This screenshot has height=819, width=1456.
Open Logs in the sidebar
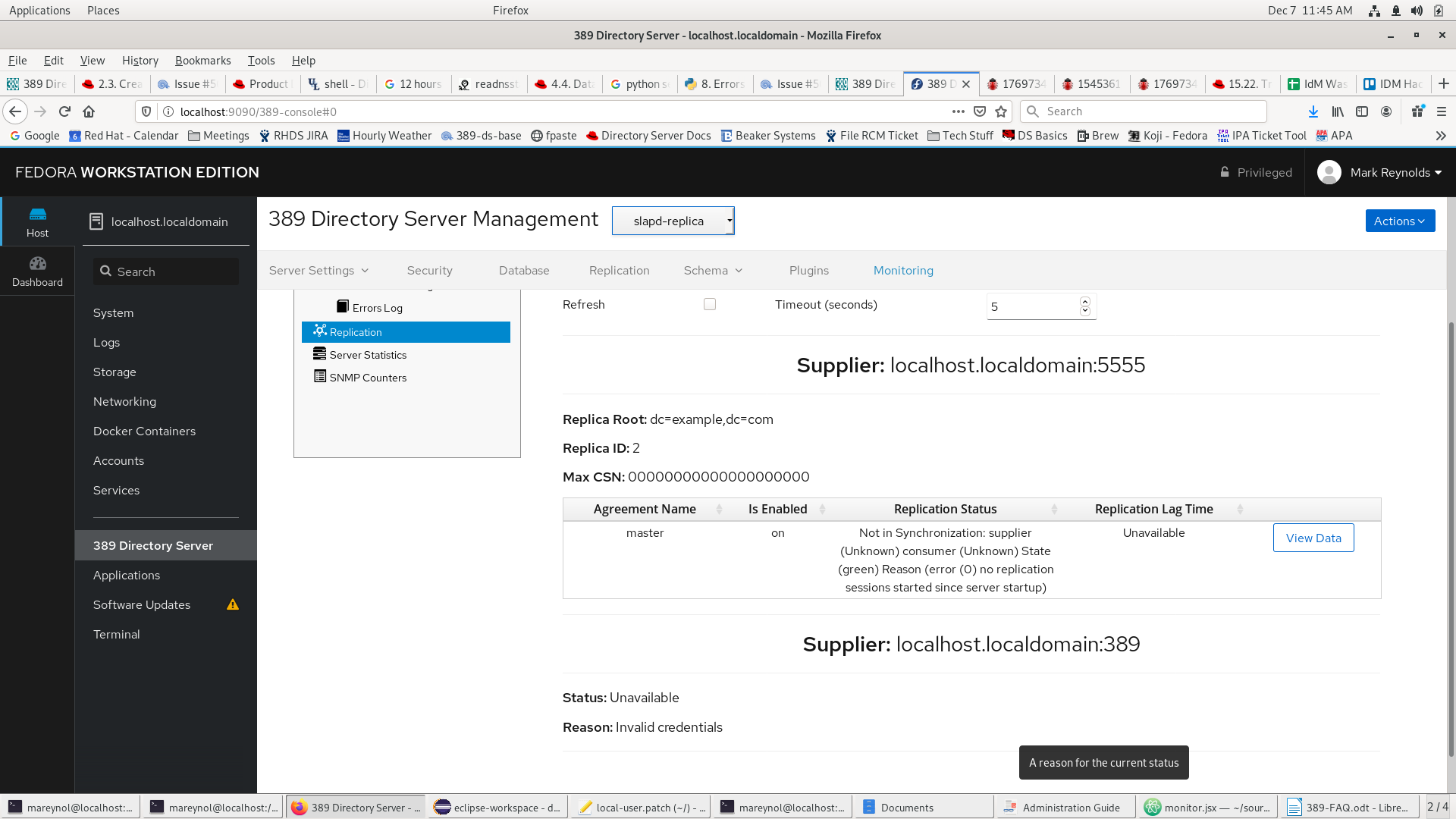[x=106, y=342]
